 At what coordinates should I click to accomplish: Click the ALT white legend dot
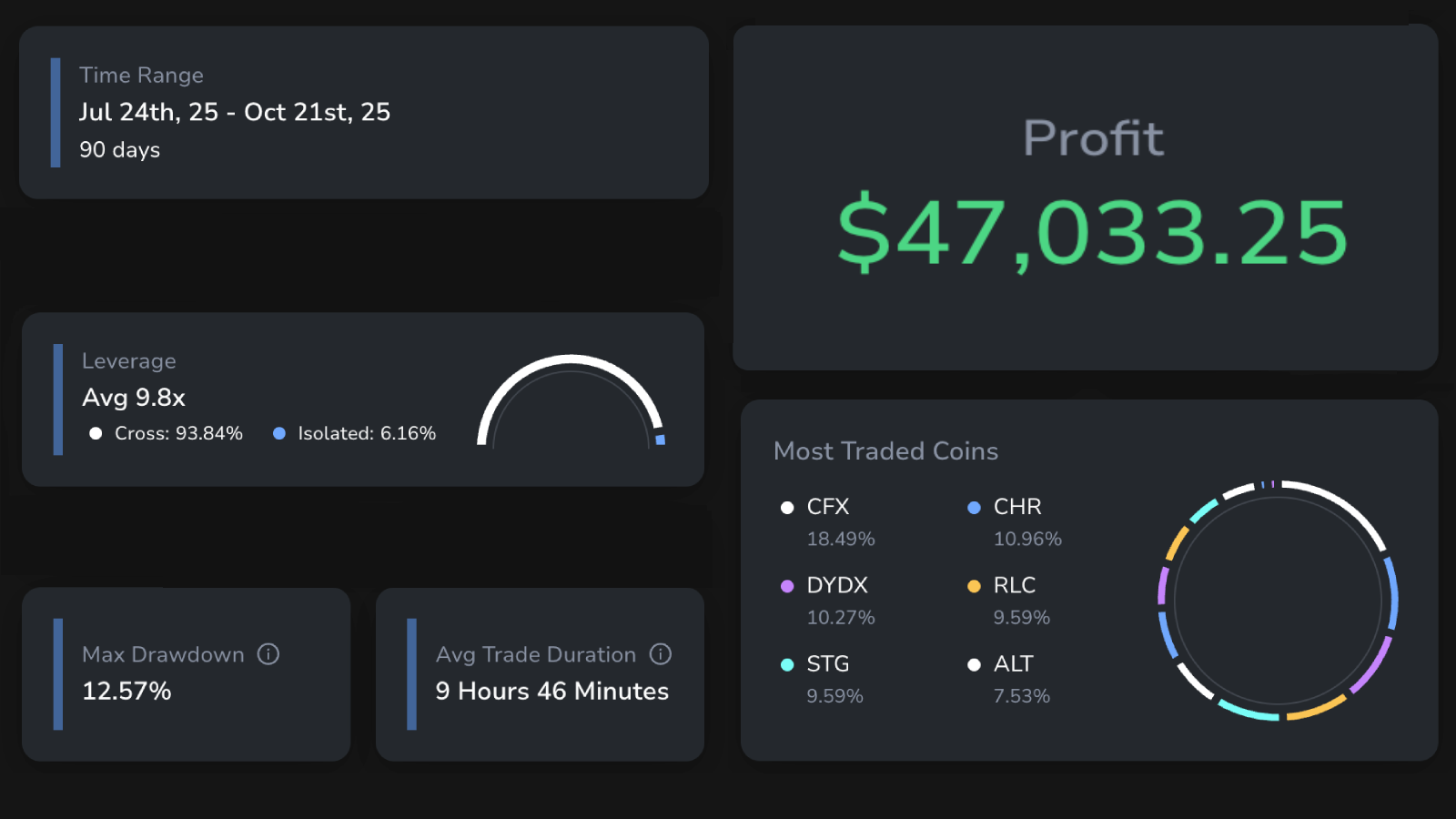(974, 665)
